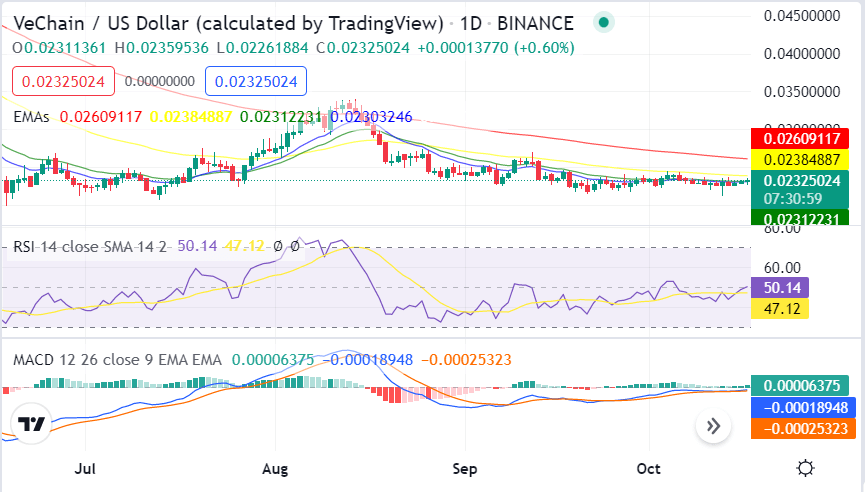Click the change +0.00013770 (+0.60%) value
The width and height of the screenshot is (865, 492).
tap(496, 48)
